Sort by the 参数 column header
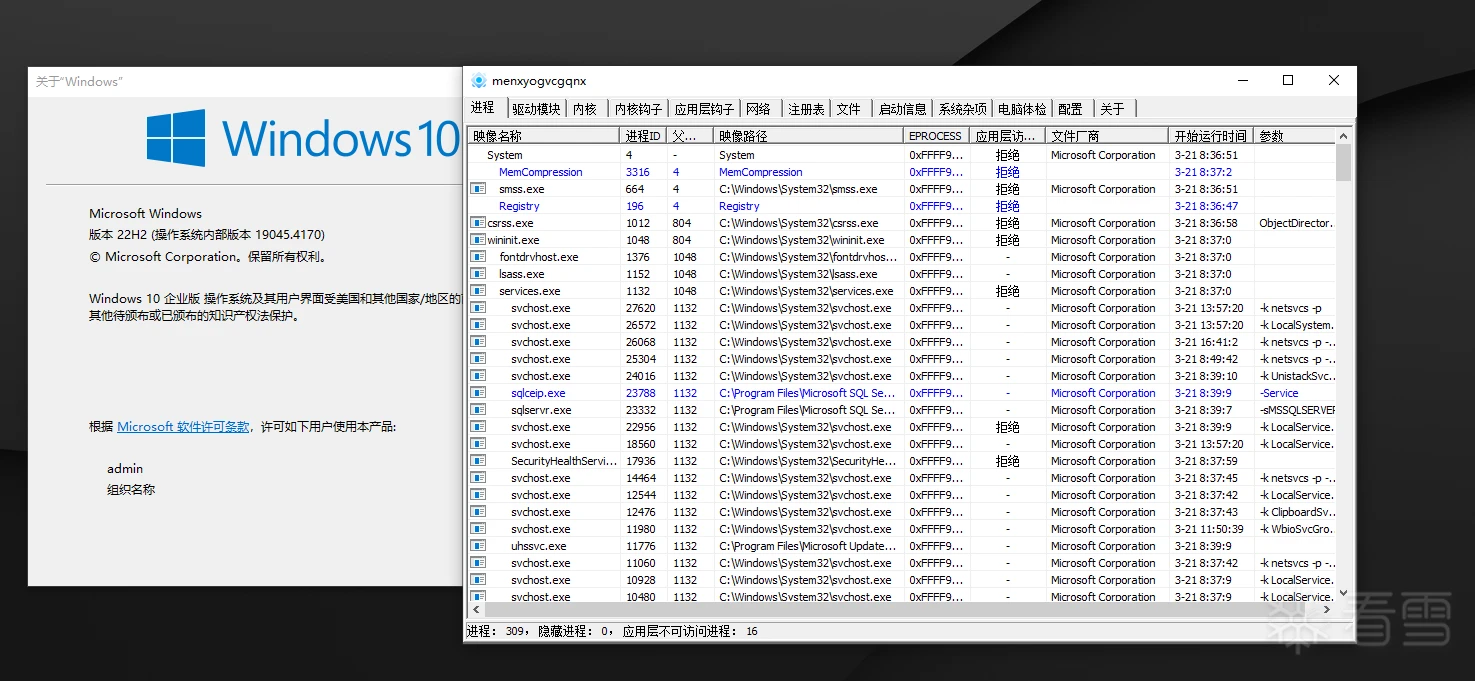 click(1295, 136)
